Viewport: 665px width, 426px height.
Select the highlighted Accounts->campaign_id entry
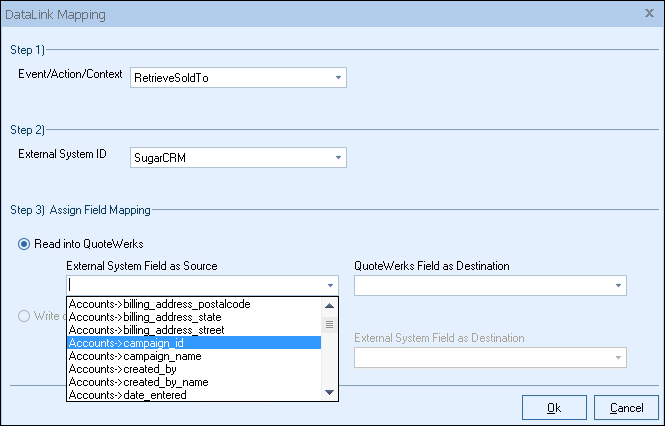click(x=125, y=343)
